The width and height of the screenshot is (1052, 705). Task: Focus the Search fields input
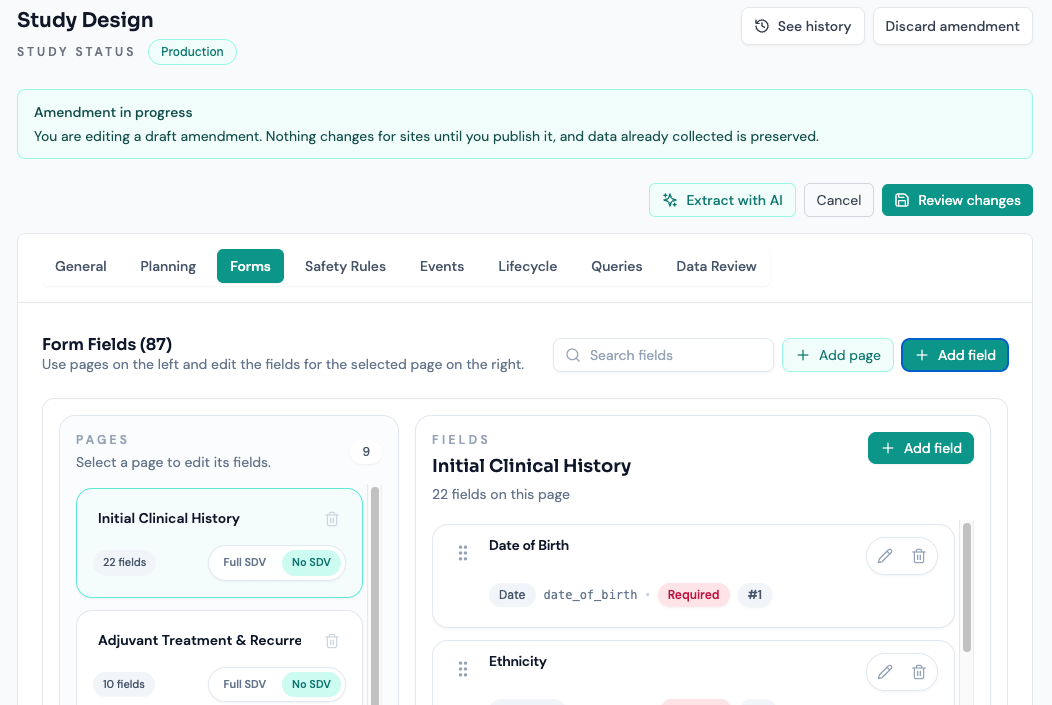coord(663,355)
